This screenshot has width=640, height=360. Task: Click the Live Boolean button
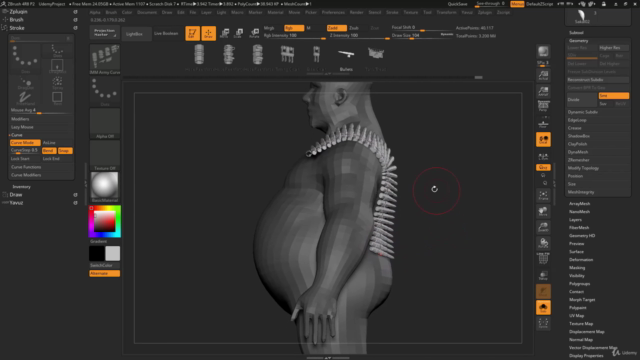point(166,33)
